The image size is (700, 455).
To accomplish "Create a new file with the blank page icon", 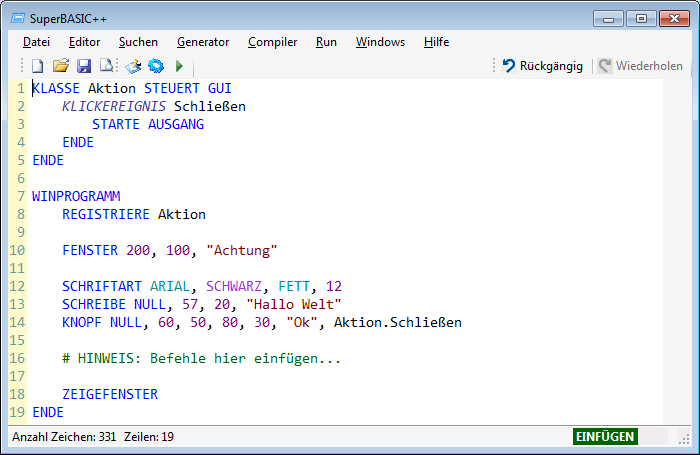I will pyautogui.click(x=38, y=66).
